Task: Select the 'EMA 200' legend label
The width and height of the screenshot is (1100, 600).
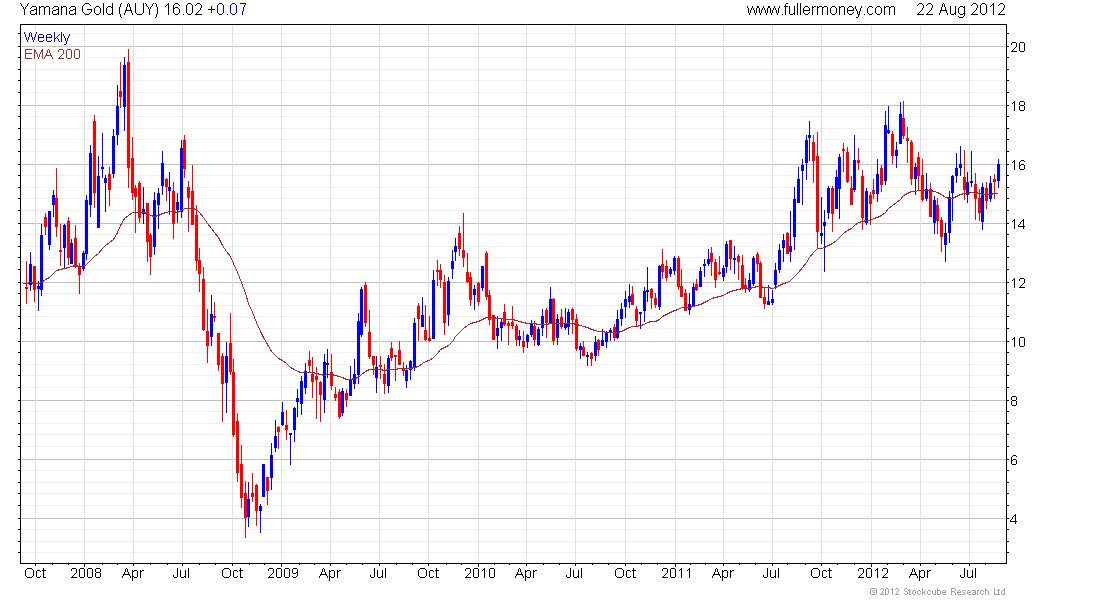Action: pyautogui.click(x=52, y=54)
